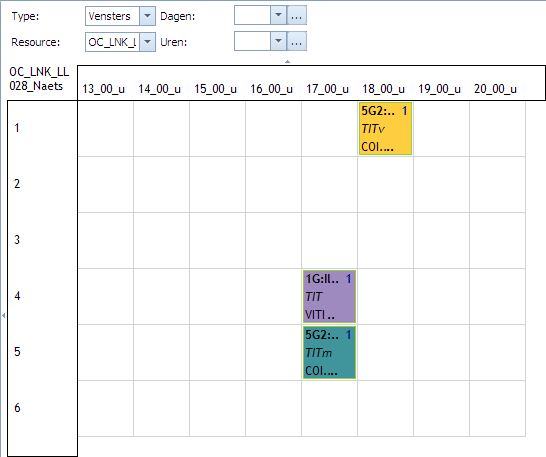
Task: Select the orange 5G2 TITv lesson block
Action: coord(385,129)
